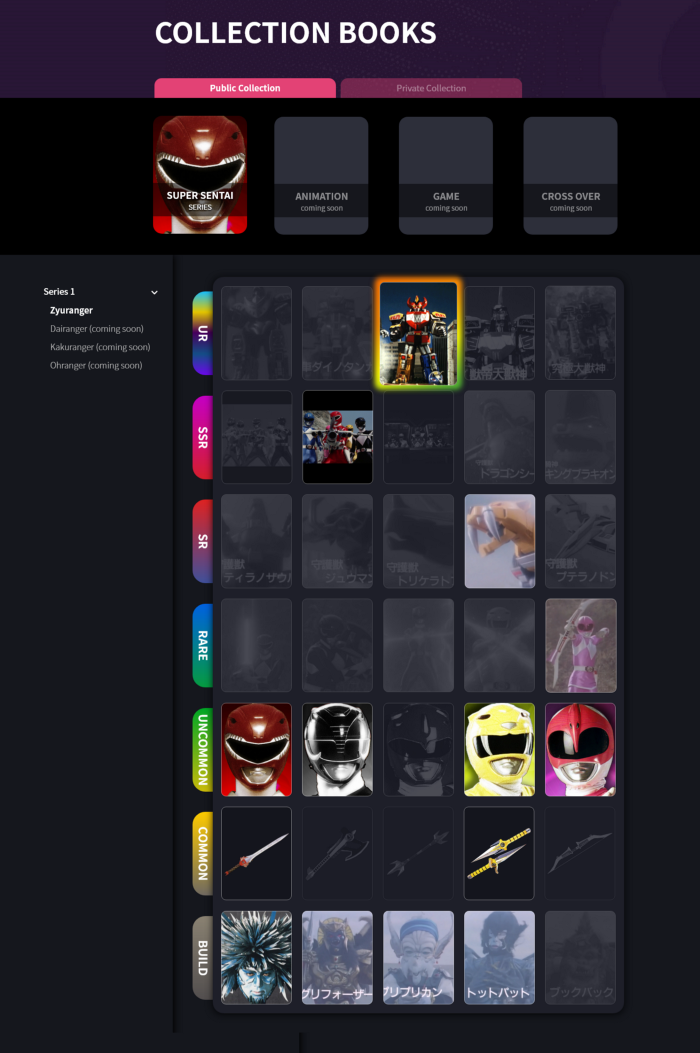
Task: Switch to Private Collection tab
Action: coord(431,88)
